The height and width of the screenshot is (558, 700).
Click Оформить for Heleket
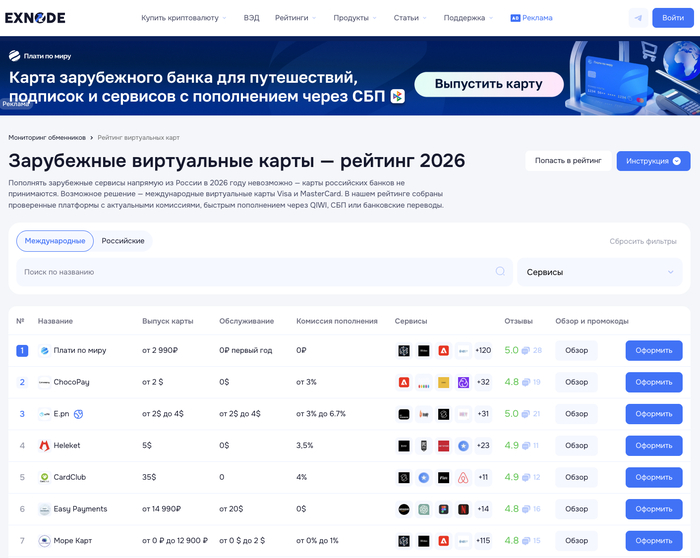pyautogui.click(x=654, y=446)
